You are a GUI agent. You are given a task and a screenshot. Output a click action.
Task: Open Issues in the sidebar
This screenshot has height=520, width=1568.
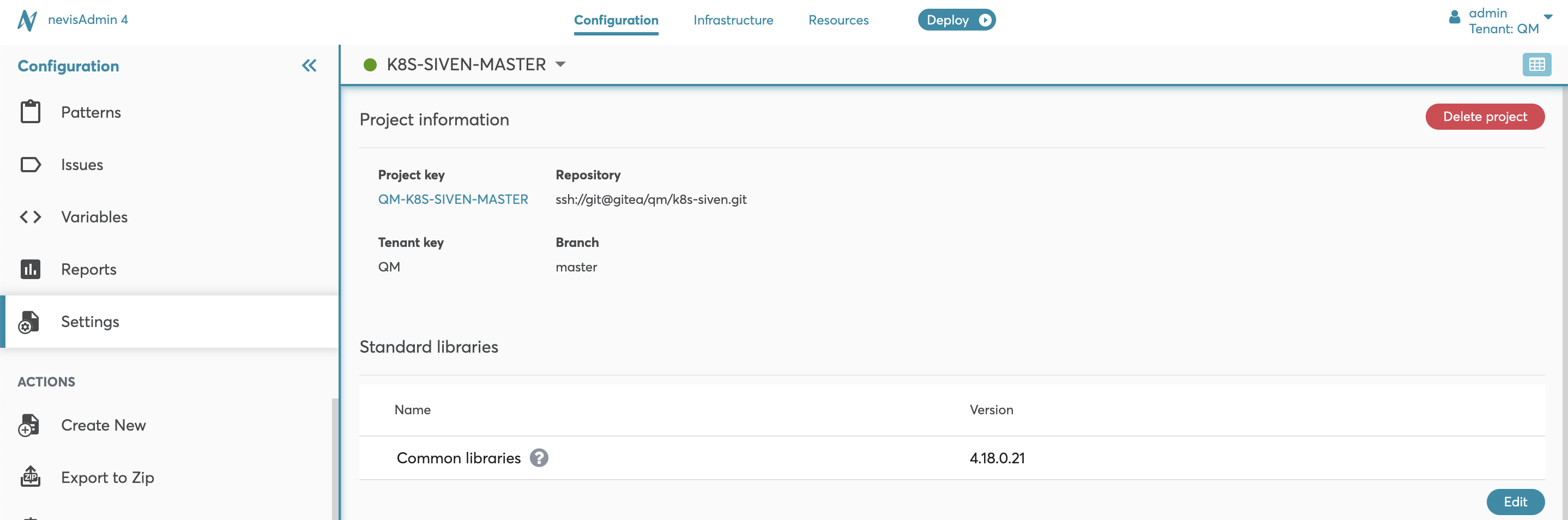(170, 165)
